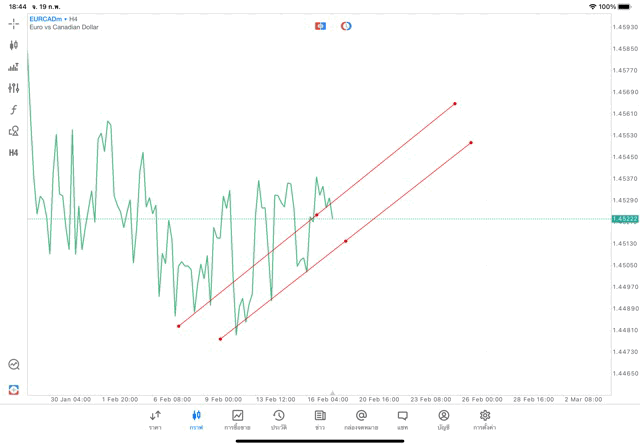
Task: Select the upper red trendline endpoint
Action: 455,103
